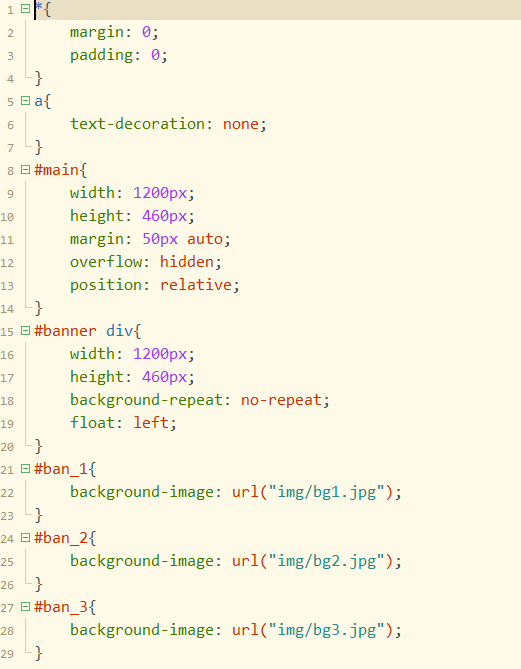Click line number 1 in the gutter
Screen dimensions: 521x669
click(10, 10)
